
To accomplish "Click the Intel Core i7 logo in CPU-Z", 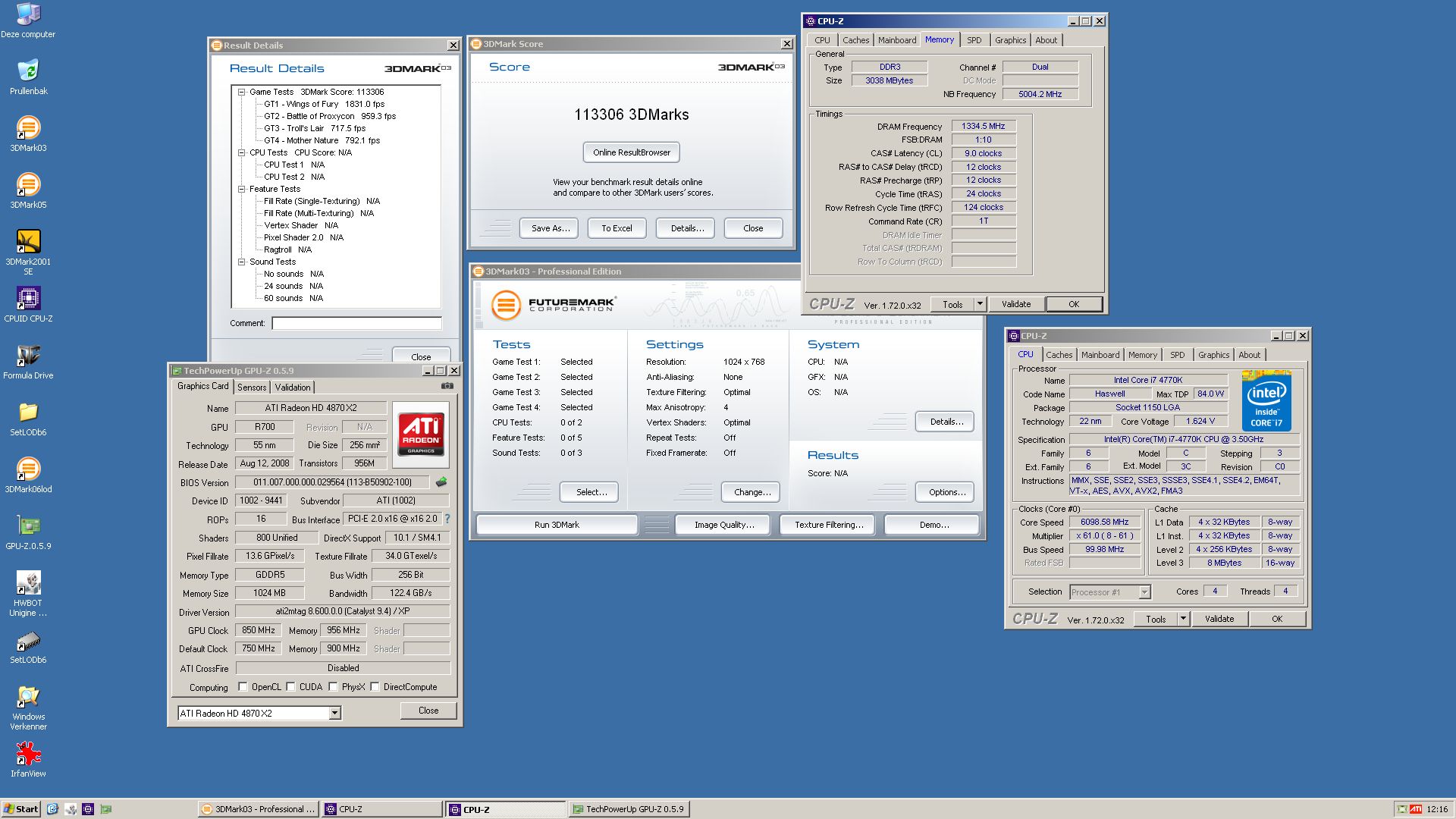I will [1266, 400].
